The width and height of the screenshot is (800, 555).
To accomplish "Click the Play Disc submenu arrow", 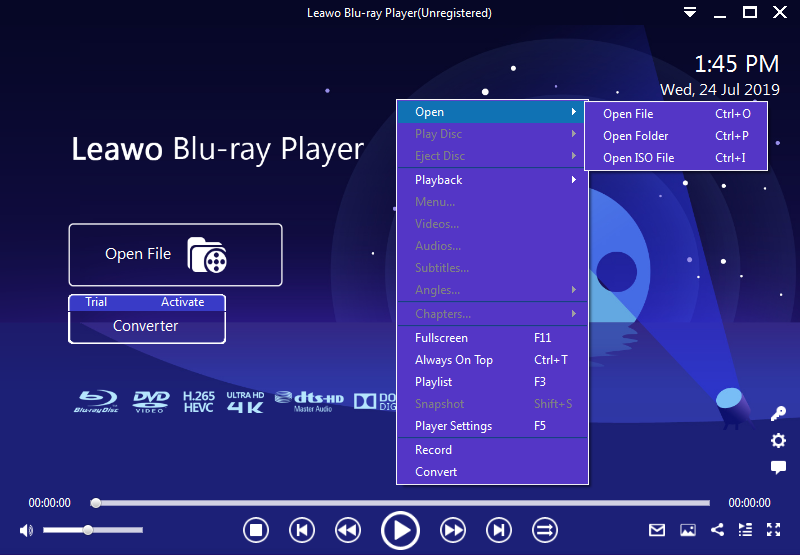I will point(574,134).
